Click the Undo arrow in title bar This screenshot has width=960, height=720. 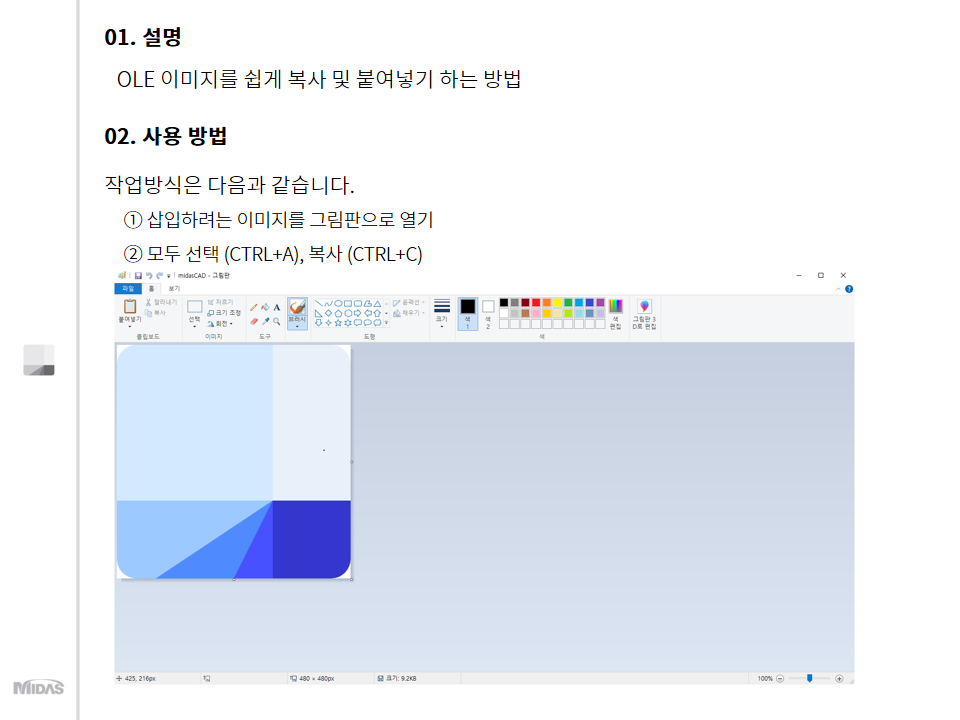(149, 276)
